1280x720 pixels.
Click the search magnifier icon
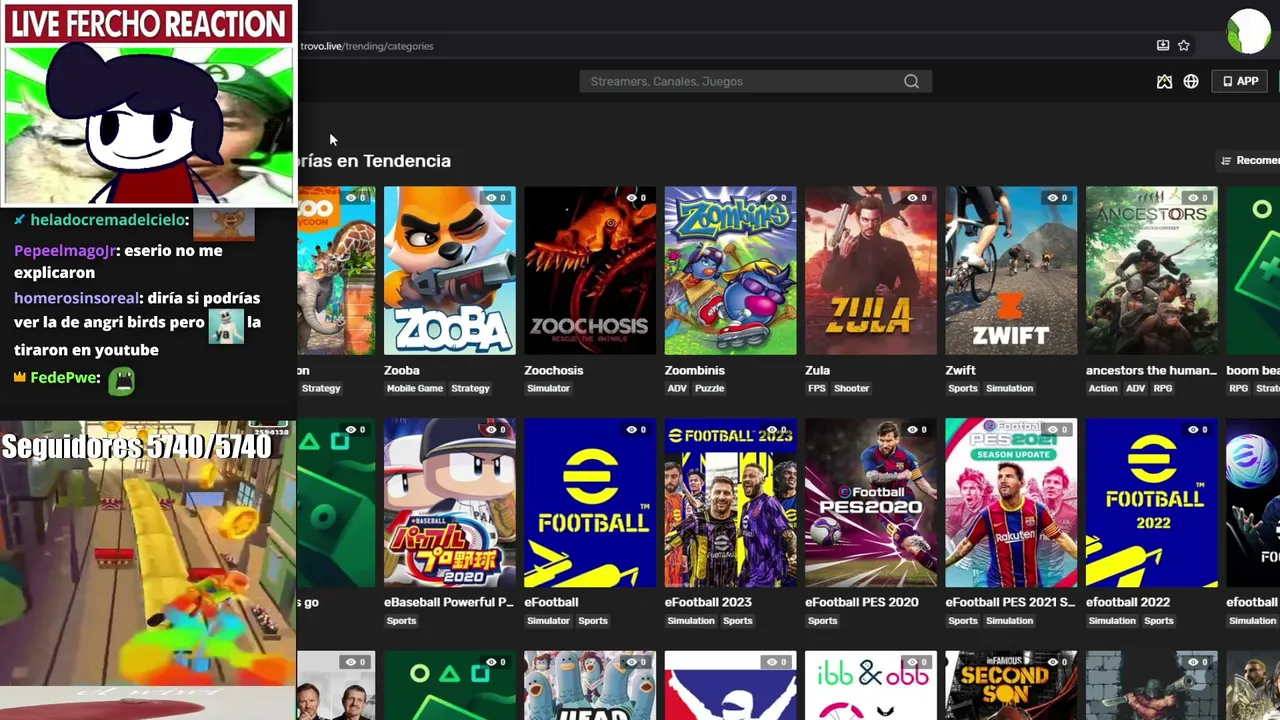[x=911, y=81]
